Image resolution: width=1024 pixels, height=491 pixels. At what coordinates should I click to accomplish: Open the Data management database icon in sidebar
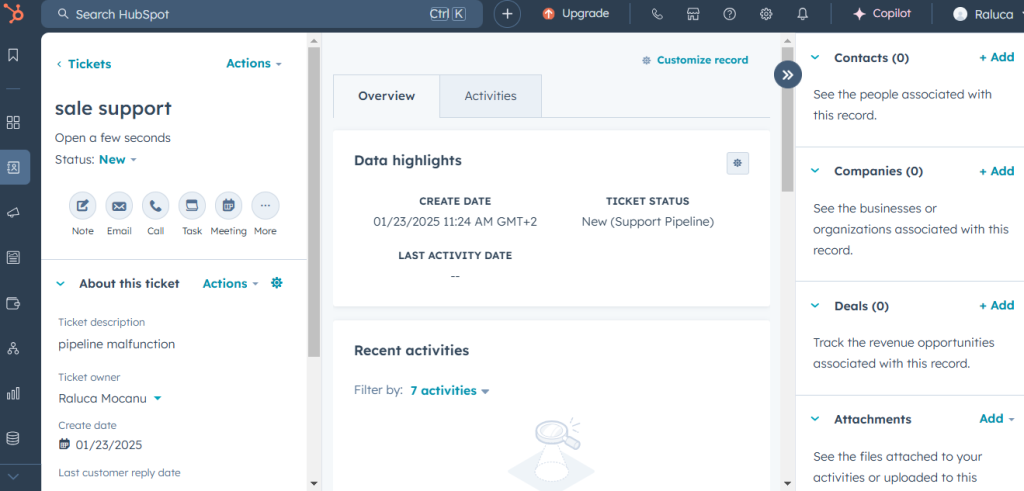pos(13,438)
